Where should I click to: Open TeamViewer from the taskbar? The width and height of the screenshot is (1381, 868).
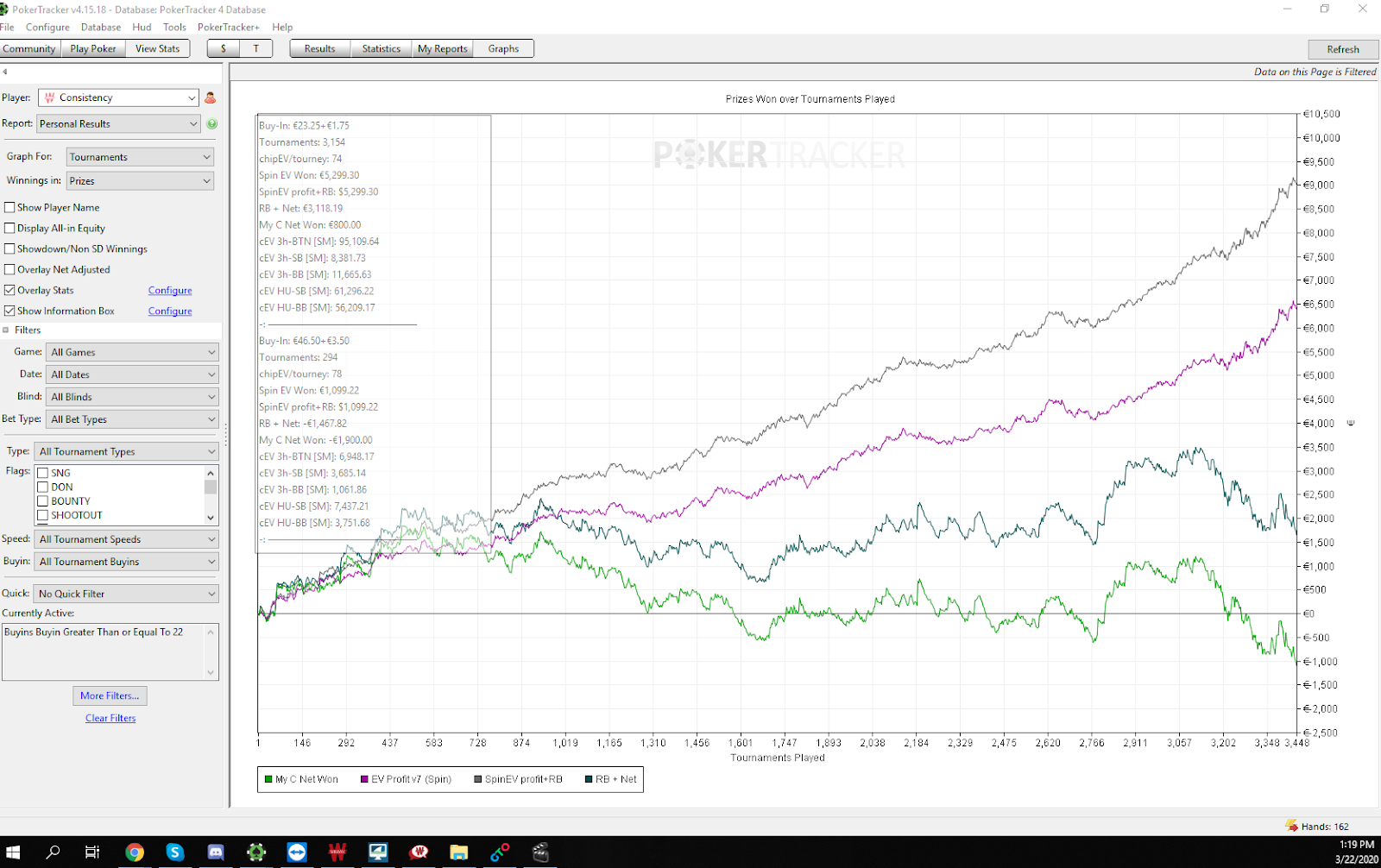(297, 852)
